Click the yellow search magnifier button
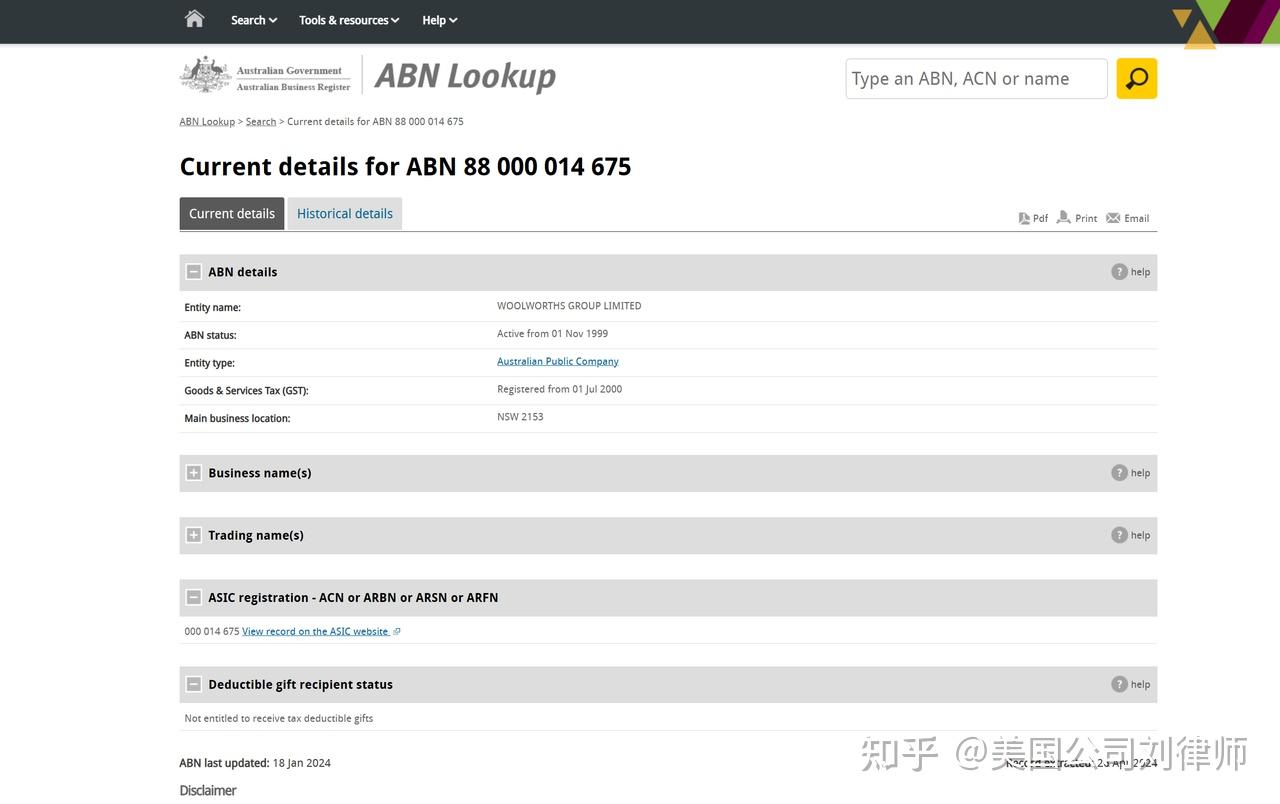Screen dimensions: 1280x804 pos(1137,79)
